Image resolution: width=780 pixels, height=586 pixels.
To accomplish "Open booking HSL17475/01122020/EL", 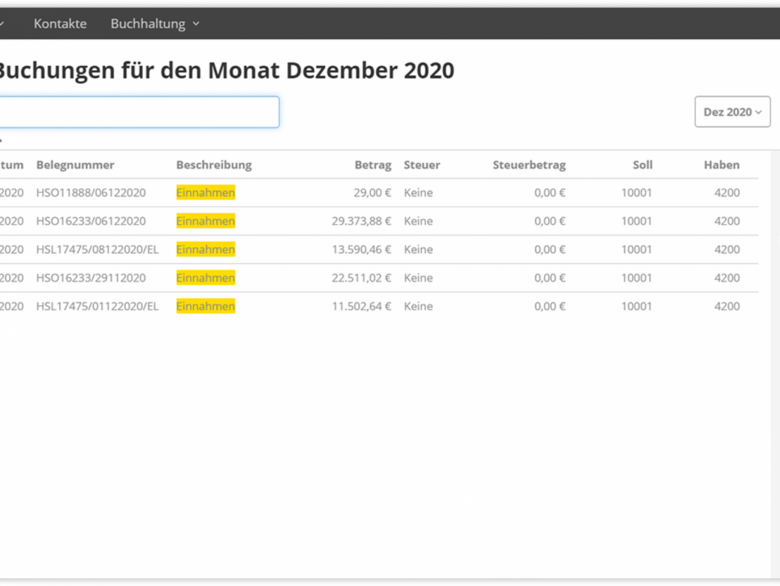I will (x=97, y=306).
